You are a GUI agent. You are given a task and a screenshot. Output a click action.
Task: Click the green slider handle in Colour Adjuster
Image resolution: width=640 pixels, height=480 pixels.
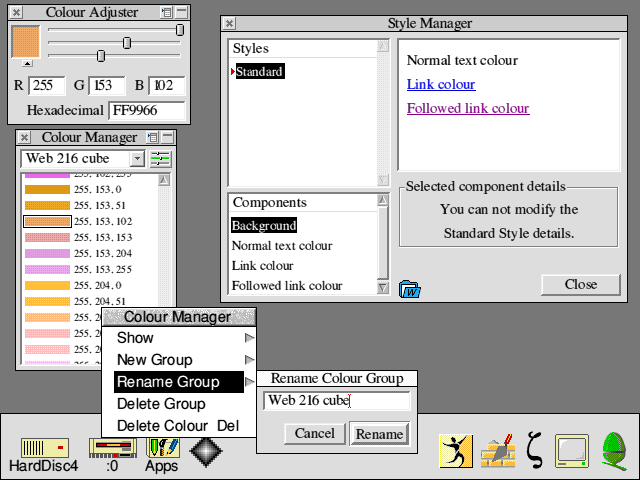pyautogui.click(x=127, y=42)
